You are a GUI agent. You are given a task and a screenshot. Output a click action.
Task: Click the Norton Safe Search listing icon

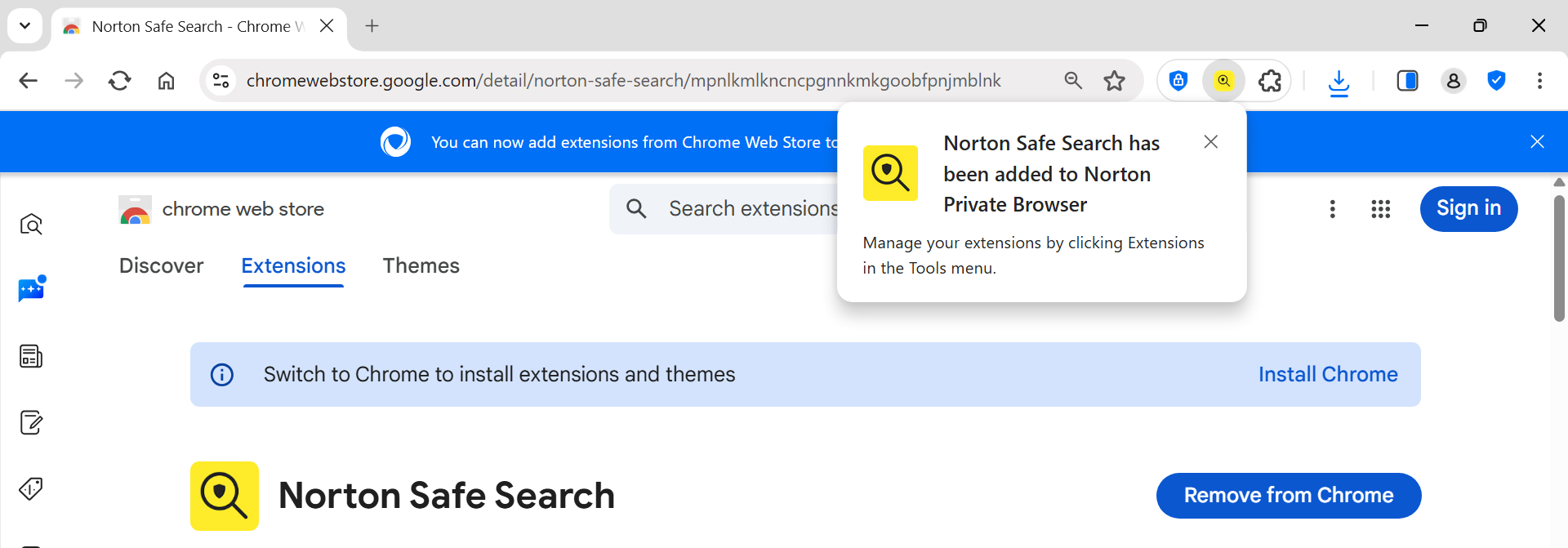click(225, 496)
